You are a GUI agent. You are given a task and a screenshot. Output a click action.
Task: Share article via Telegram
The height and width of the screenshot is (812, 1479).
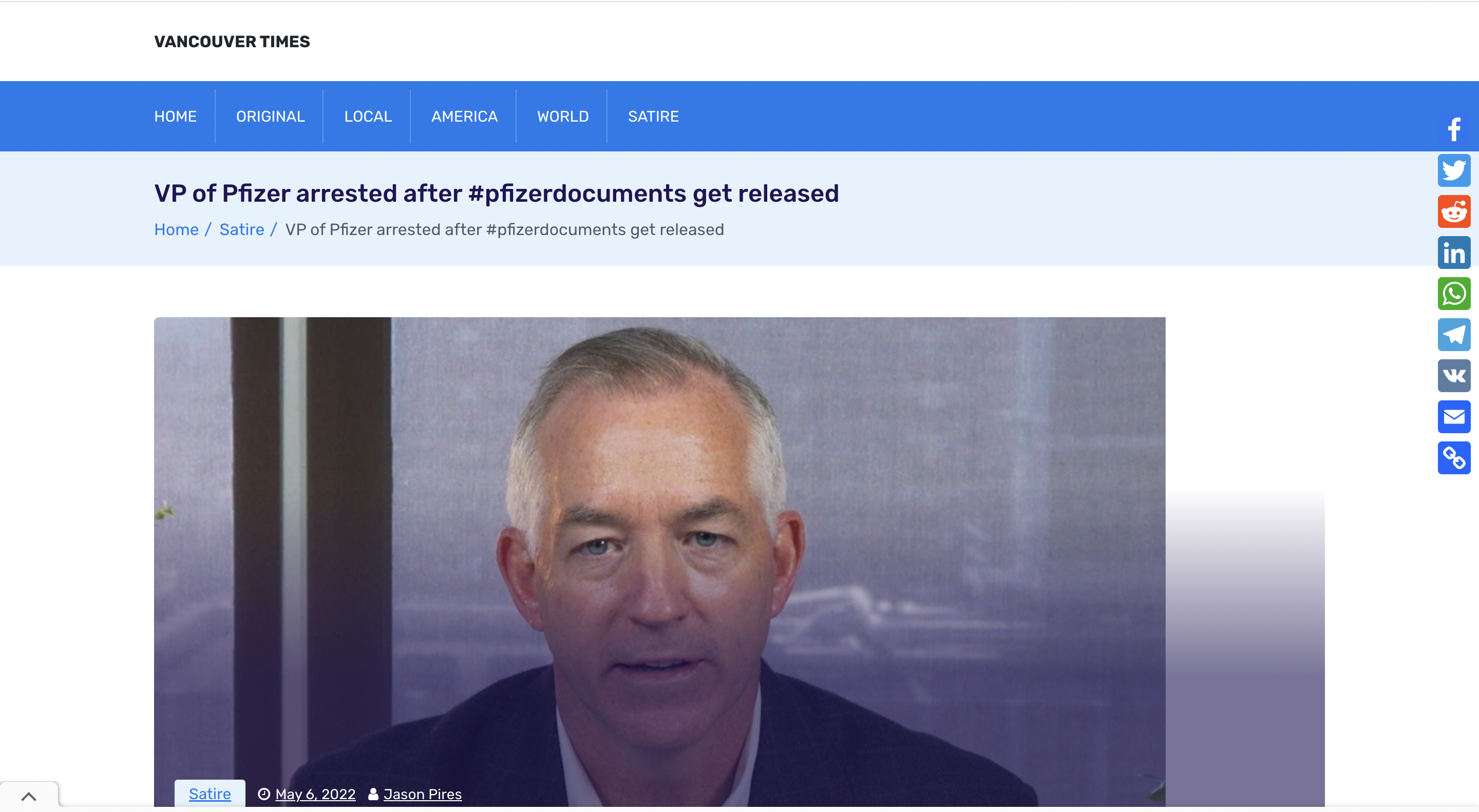tap(1454, 335)
